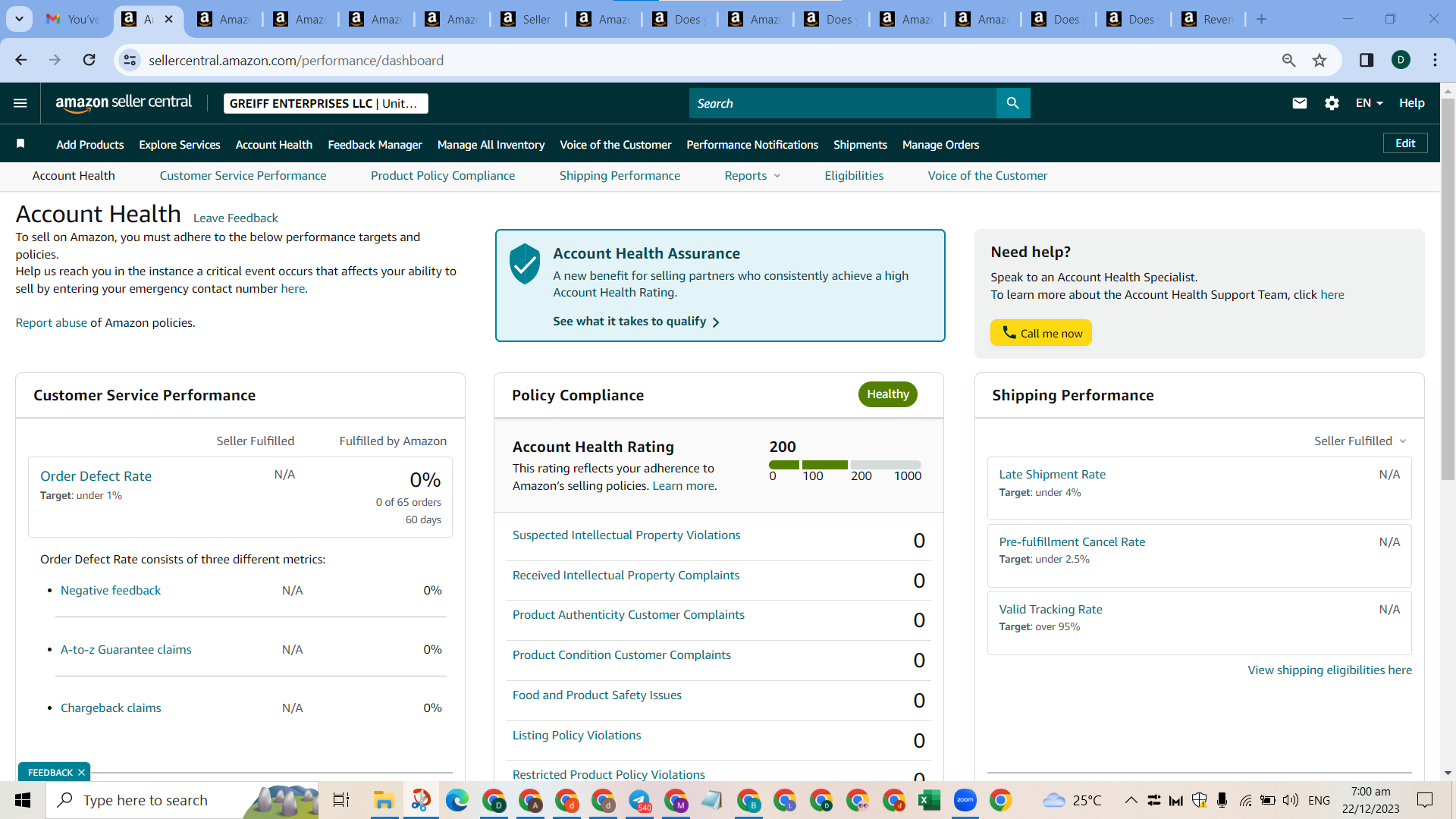1456x819 pixels.
Task: Show hidden system tray icons
Action: pyautogui.click(x=1131, y=800)
